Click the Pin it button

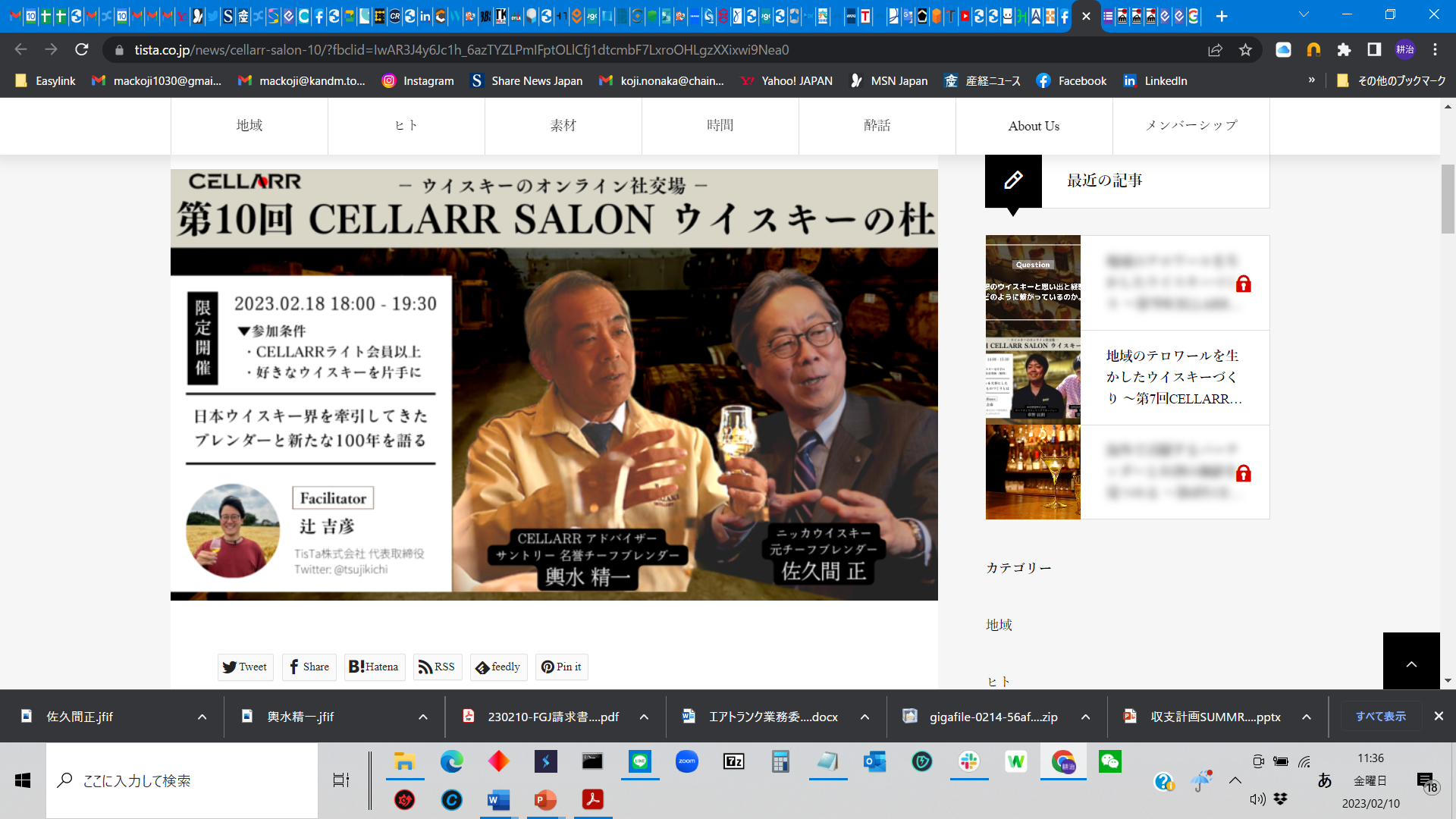pyautogui.click(x=562, y=667)
